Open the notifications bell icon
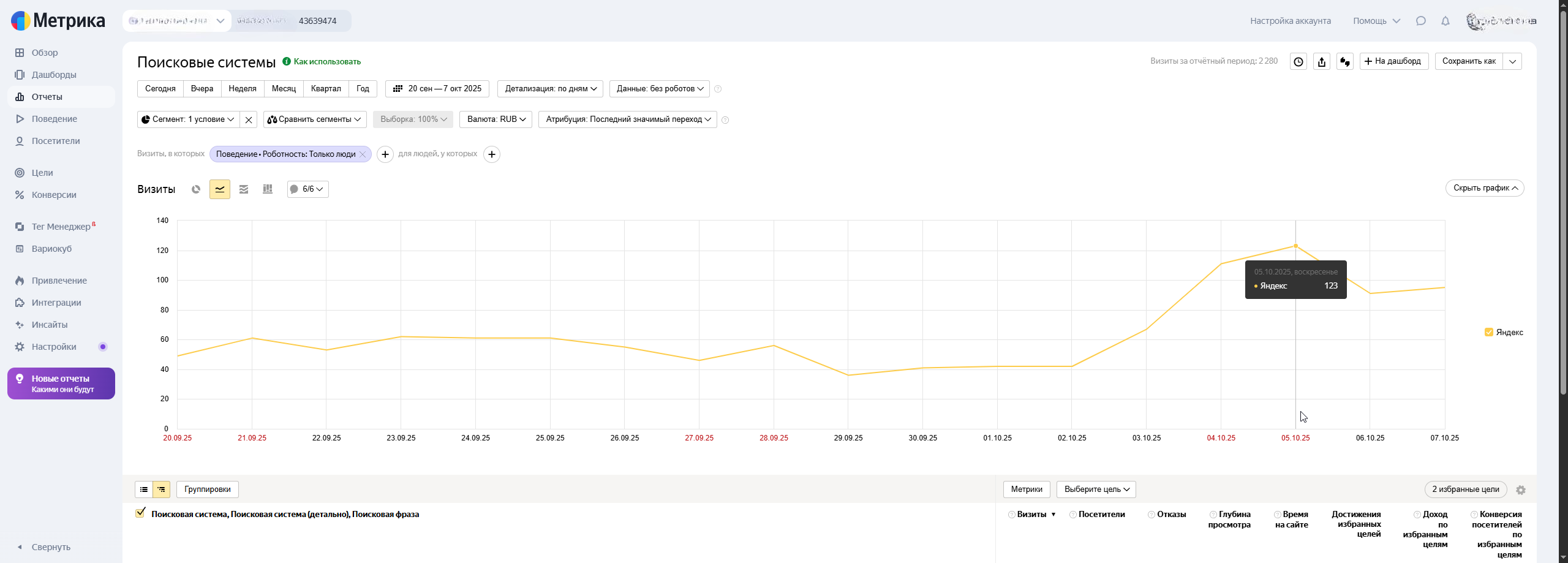1568x563 pixels. point(1445,21)
